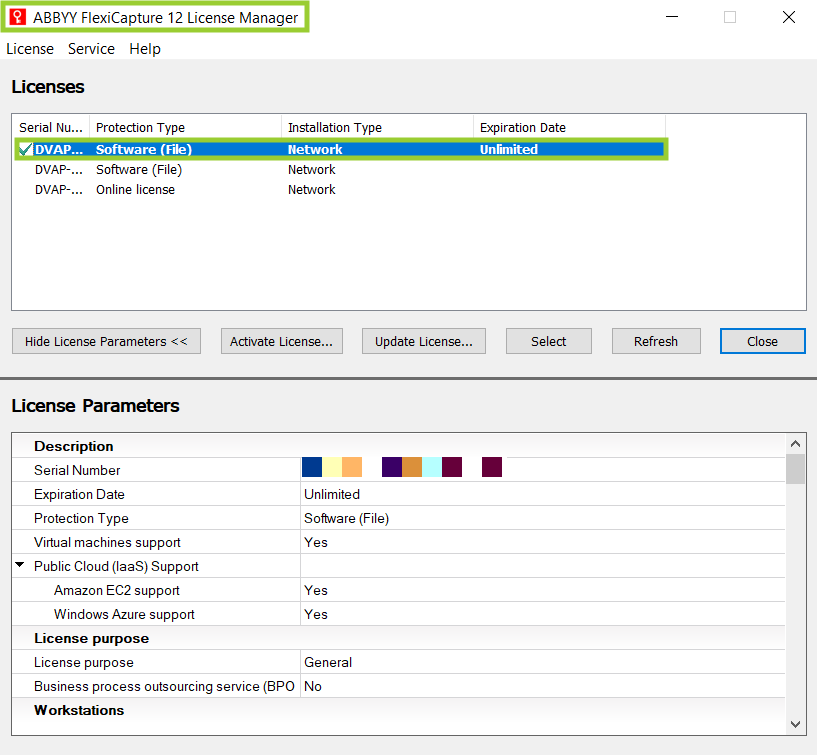The height and width of the screenshot is (755, 817).
Task: Sort by Protection Type column header
Action: tap(185, 128)
